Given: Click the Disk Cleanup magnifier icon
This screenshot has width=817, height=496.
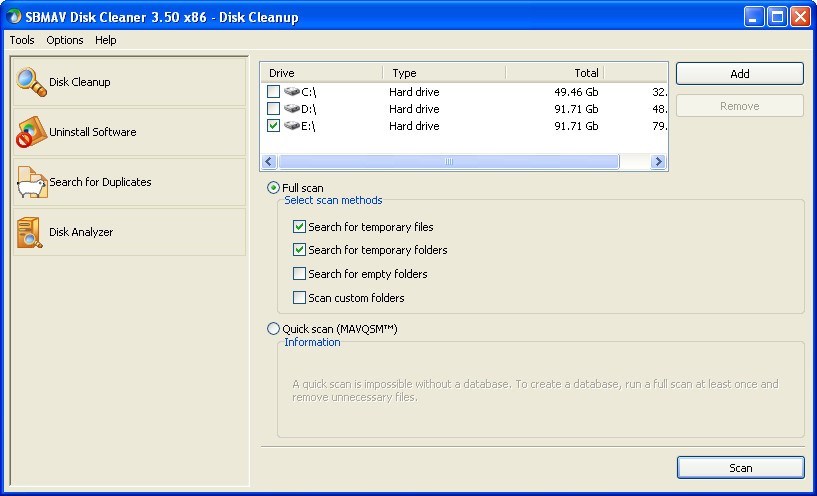Looking at the screenshot, I should pos(31,82).
